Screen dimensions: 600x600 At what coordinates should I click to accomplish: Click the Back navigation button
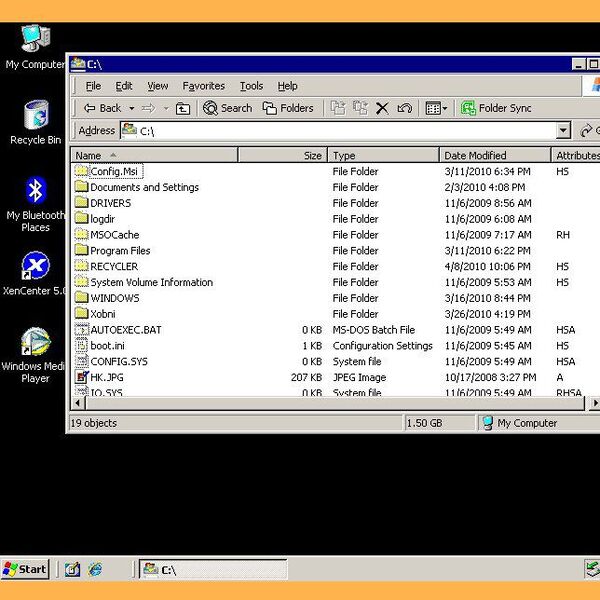(x=102, y=108)
